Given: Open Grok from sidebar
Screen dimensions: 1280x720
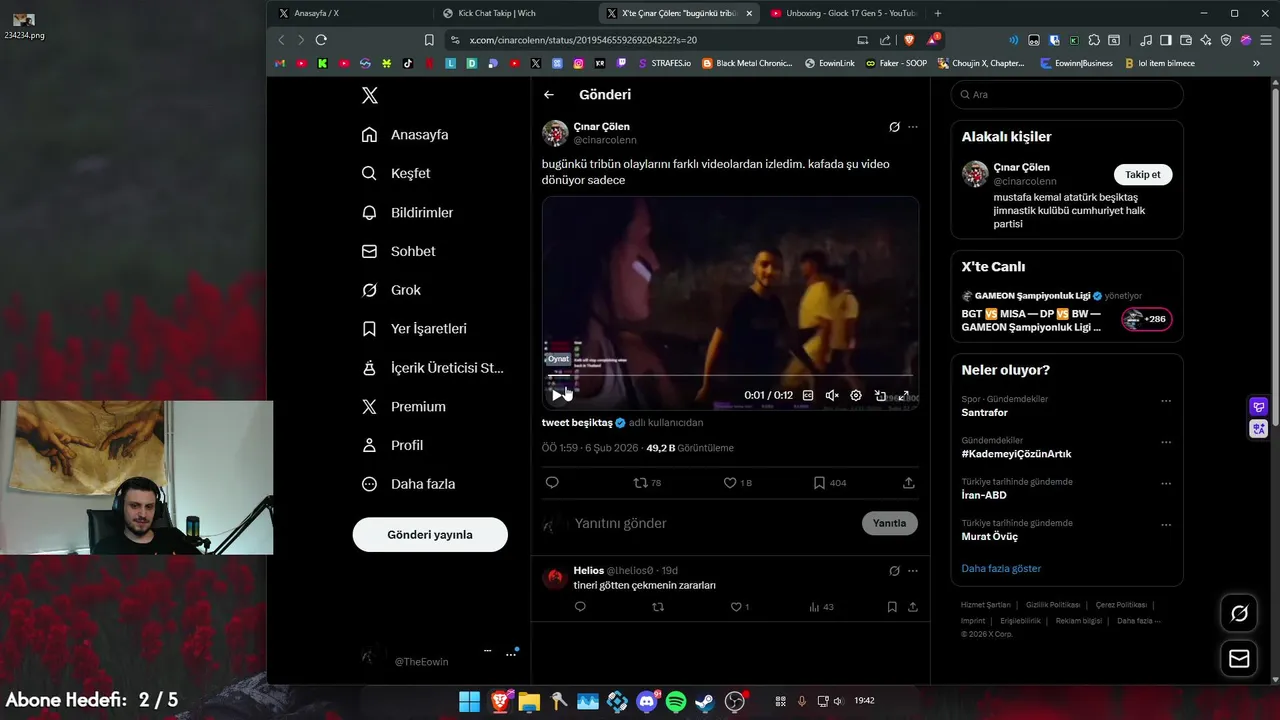Looking at the screenshot, I should pyautogui.click(x=391, y=290).
